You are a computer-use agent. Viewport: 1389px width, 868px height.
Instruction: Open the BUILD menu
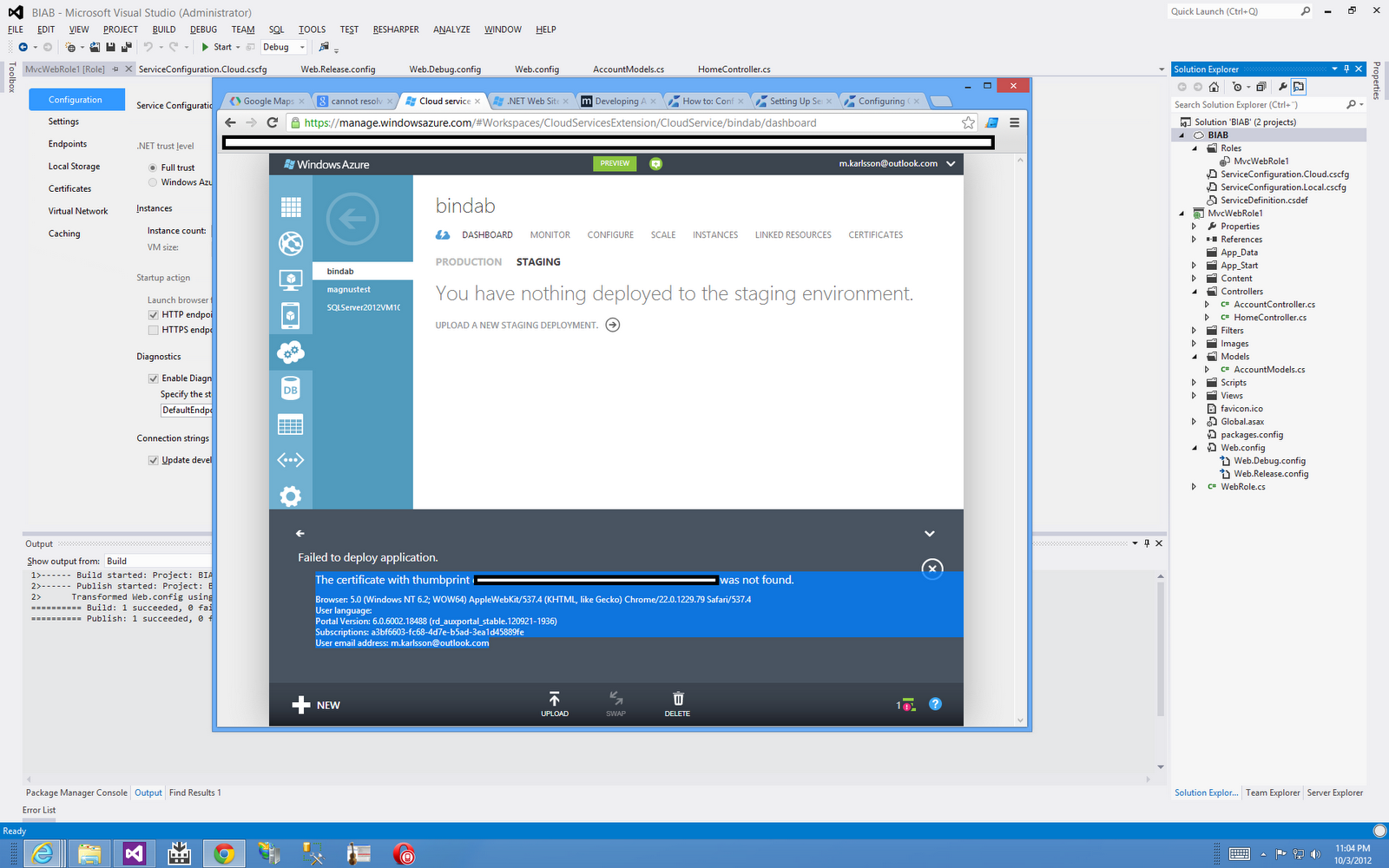pyautogui.click(x=164, y=30)
